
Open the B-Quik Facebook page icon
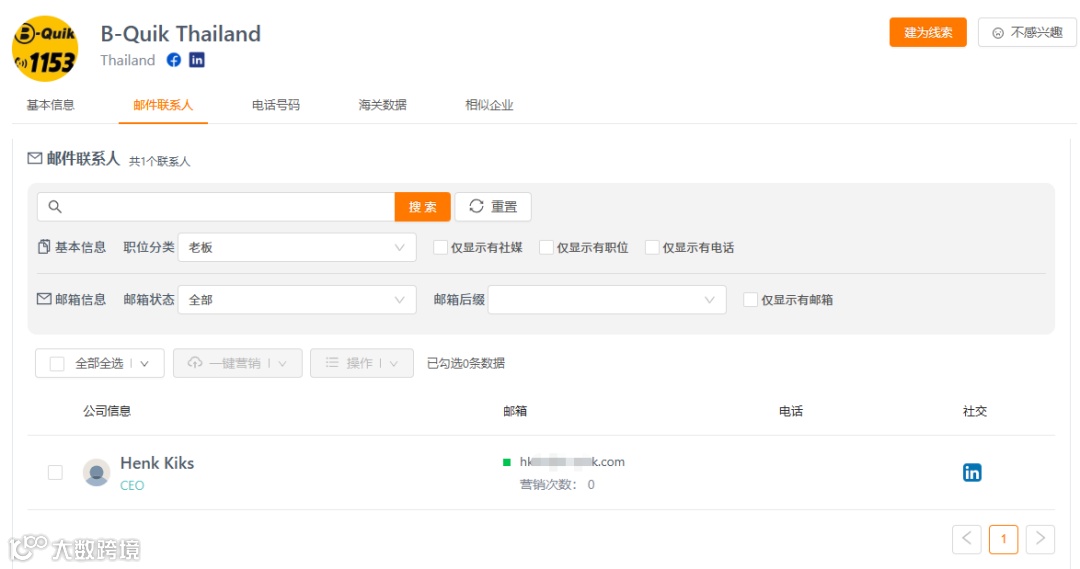point(174,60)
